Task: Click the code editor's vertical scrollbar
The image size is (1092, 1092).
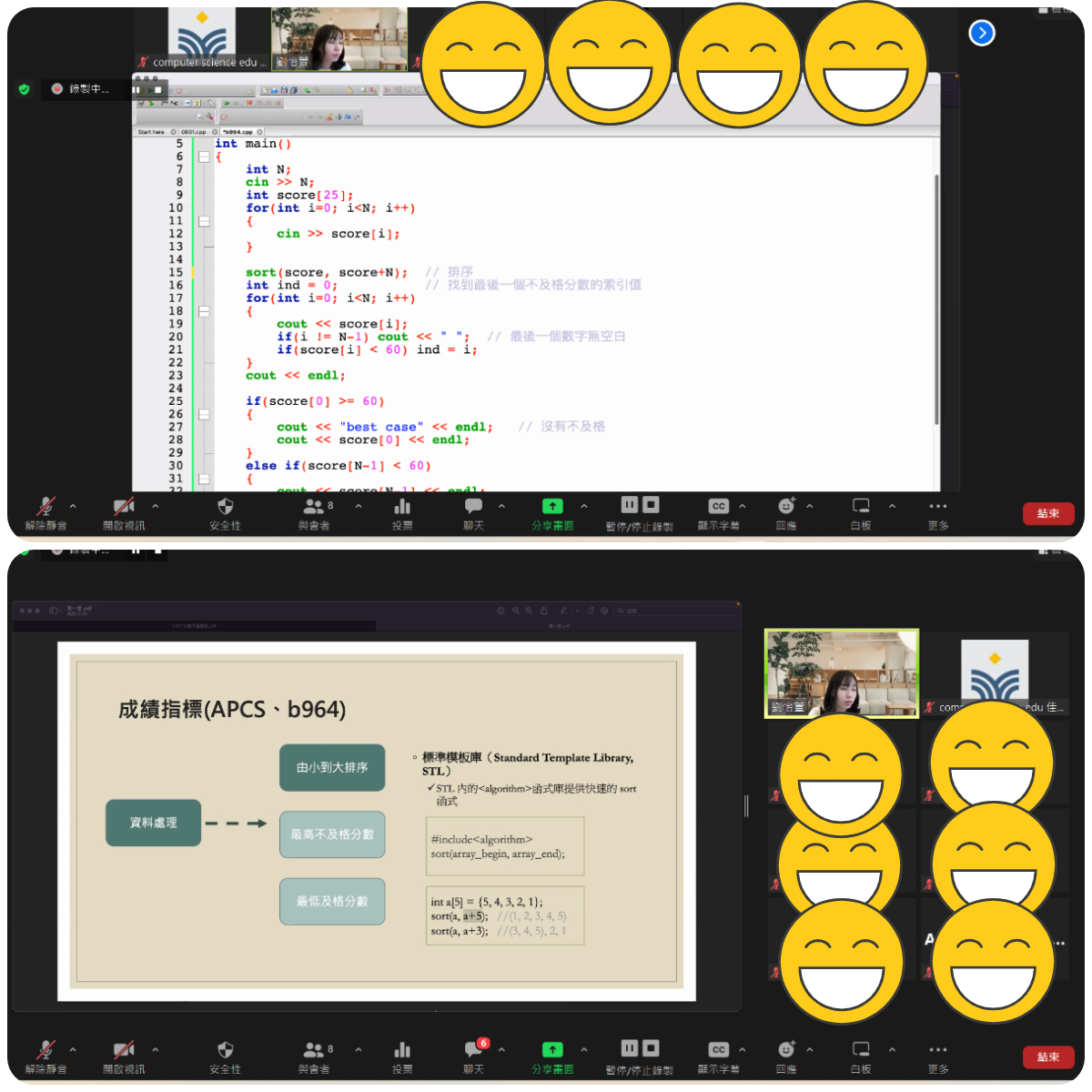Action: tap(936, 300)
